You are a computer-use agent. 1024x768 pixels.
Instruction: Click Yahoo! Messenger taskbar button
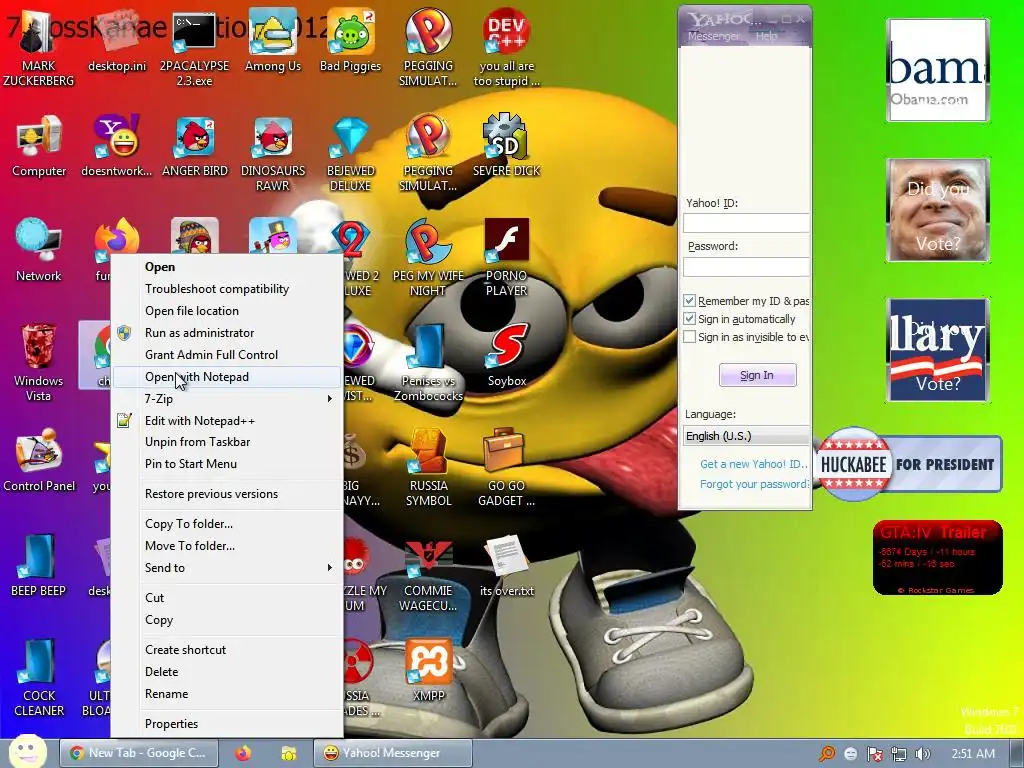(392, 753)
